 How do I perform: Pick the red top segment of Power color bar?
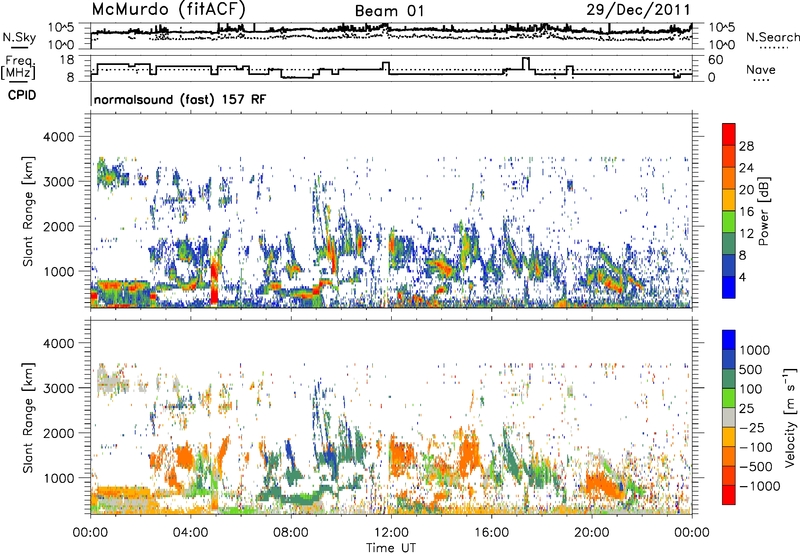pos(729,134)
